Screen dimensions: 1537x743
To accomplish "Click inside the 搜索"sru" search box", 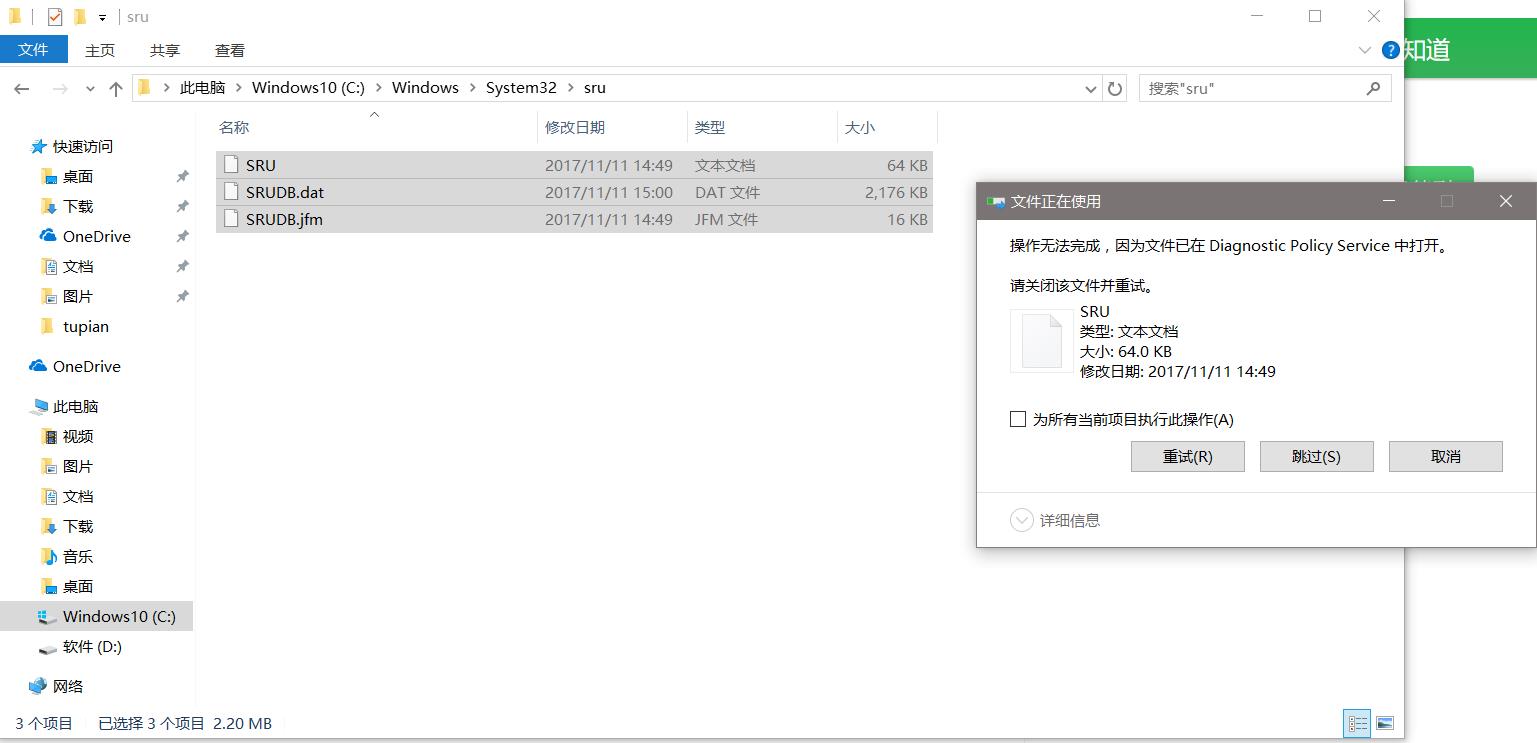I will [1250, 88].
